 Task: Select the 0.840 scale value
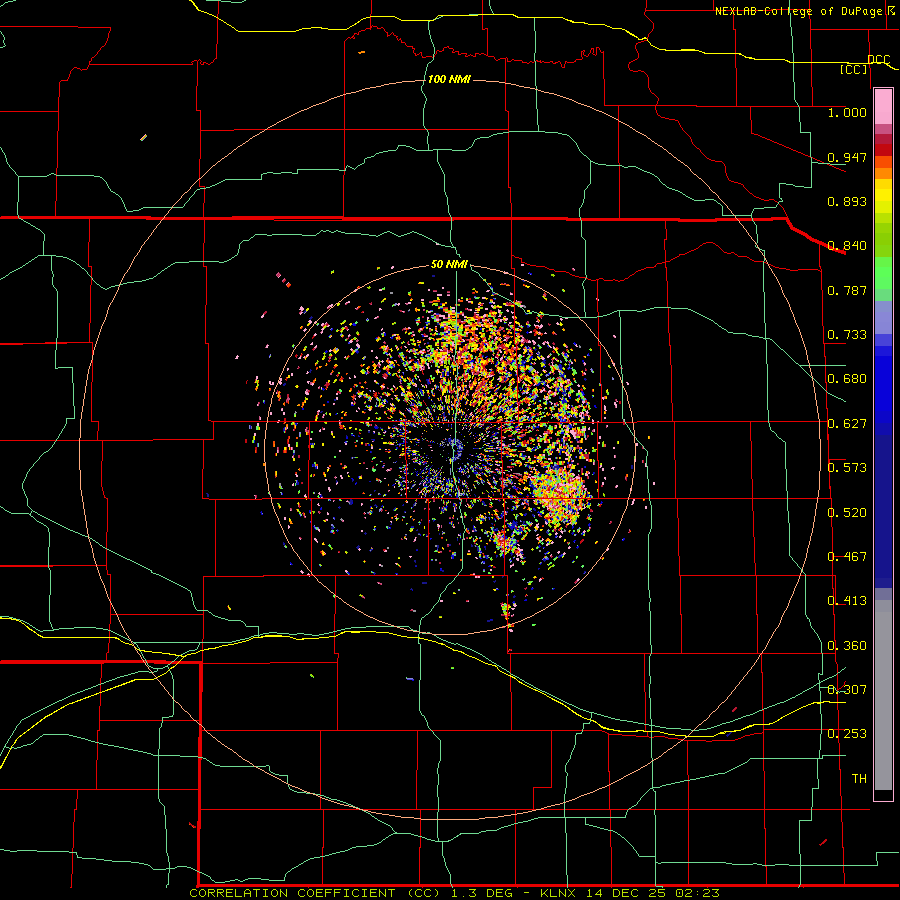[x=847, y=246]
